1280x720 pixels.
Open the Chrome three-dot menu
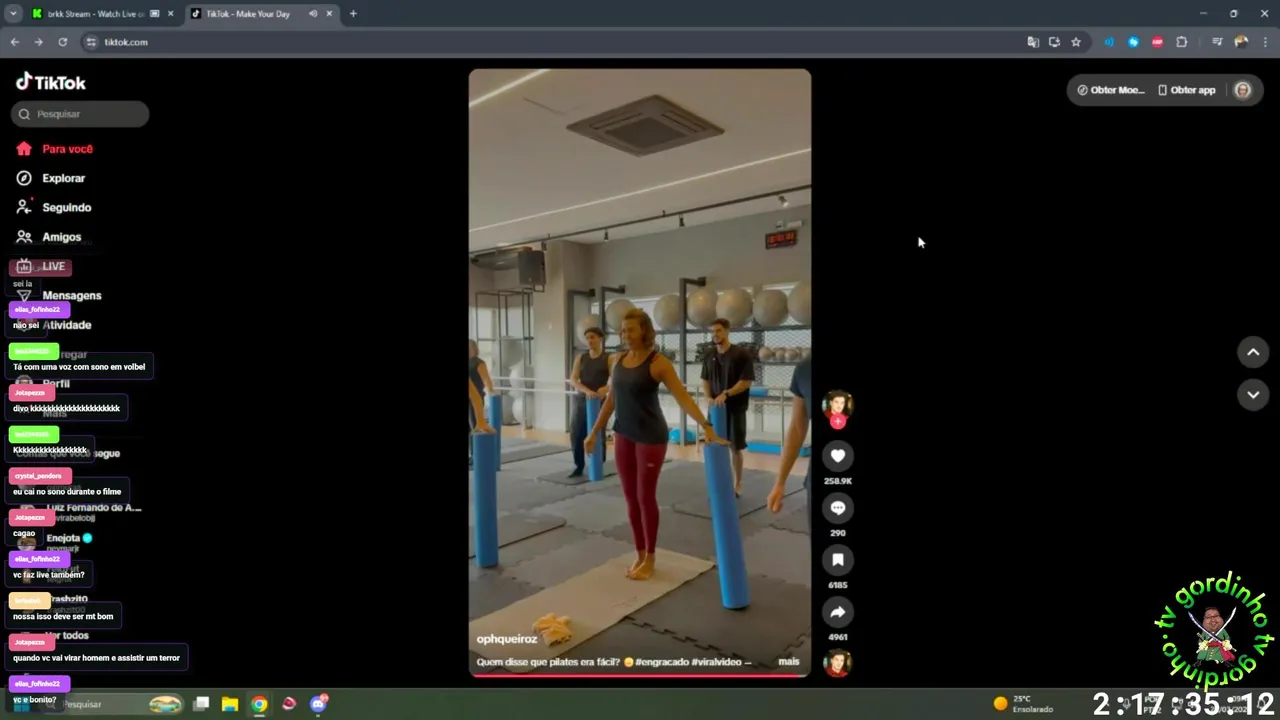pyautogui.click(x=1265, y=42)
